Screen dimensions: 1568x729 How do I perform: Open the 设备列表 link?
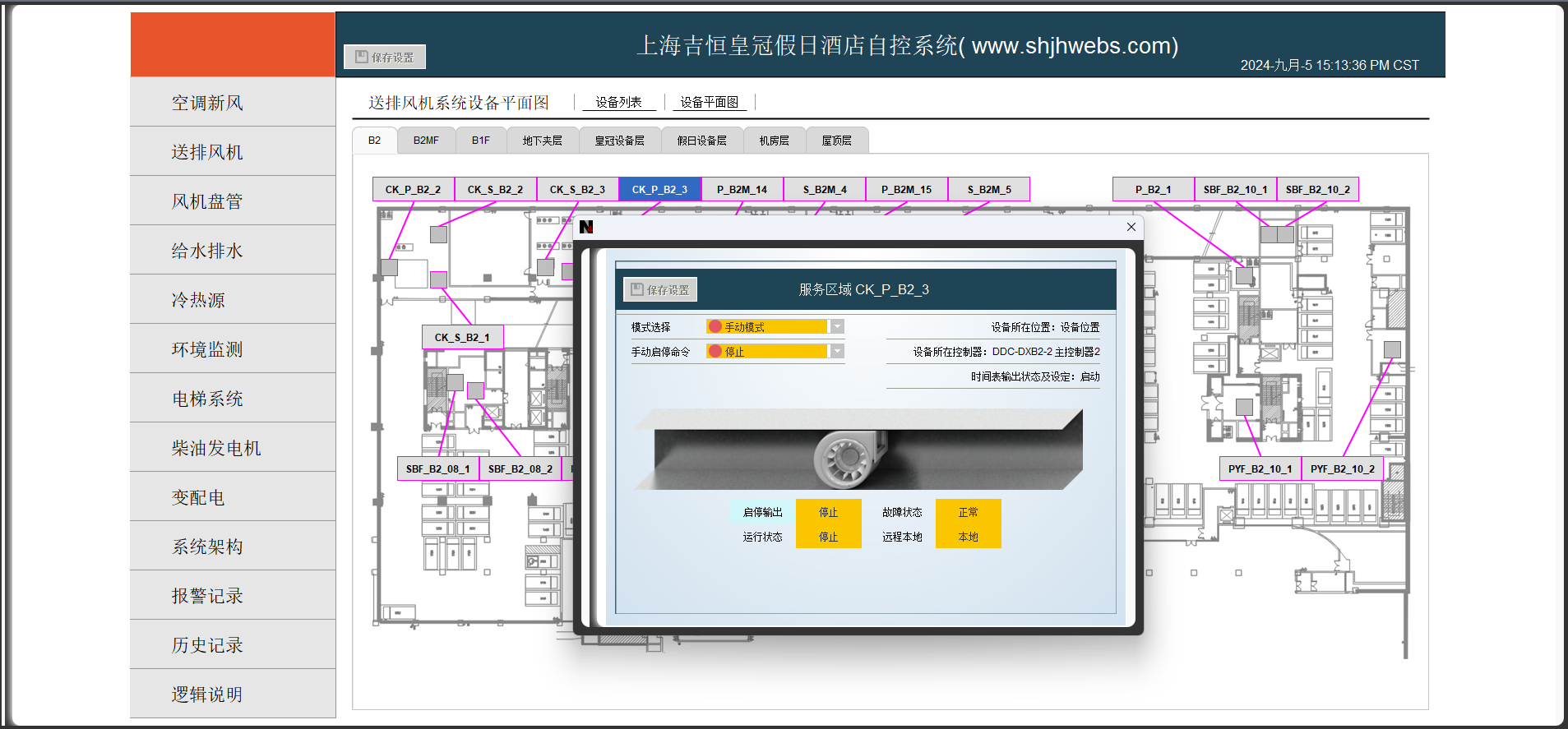619,102
